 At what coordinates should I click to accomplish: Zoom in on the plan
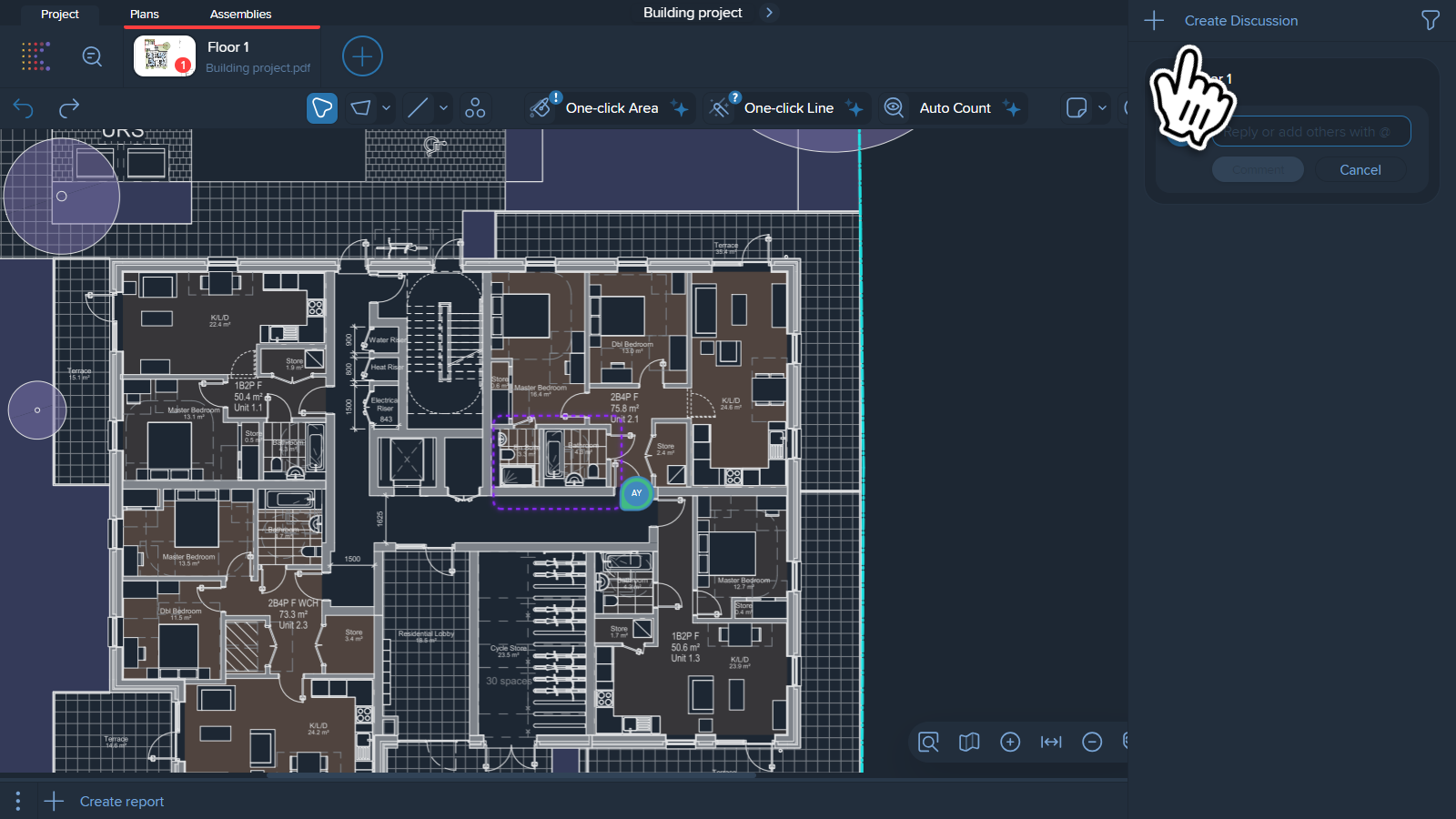click(1010, 743)
